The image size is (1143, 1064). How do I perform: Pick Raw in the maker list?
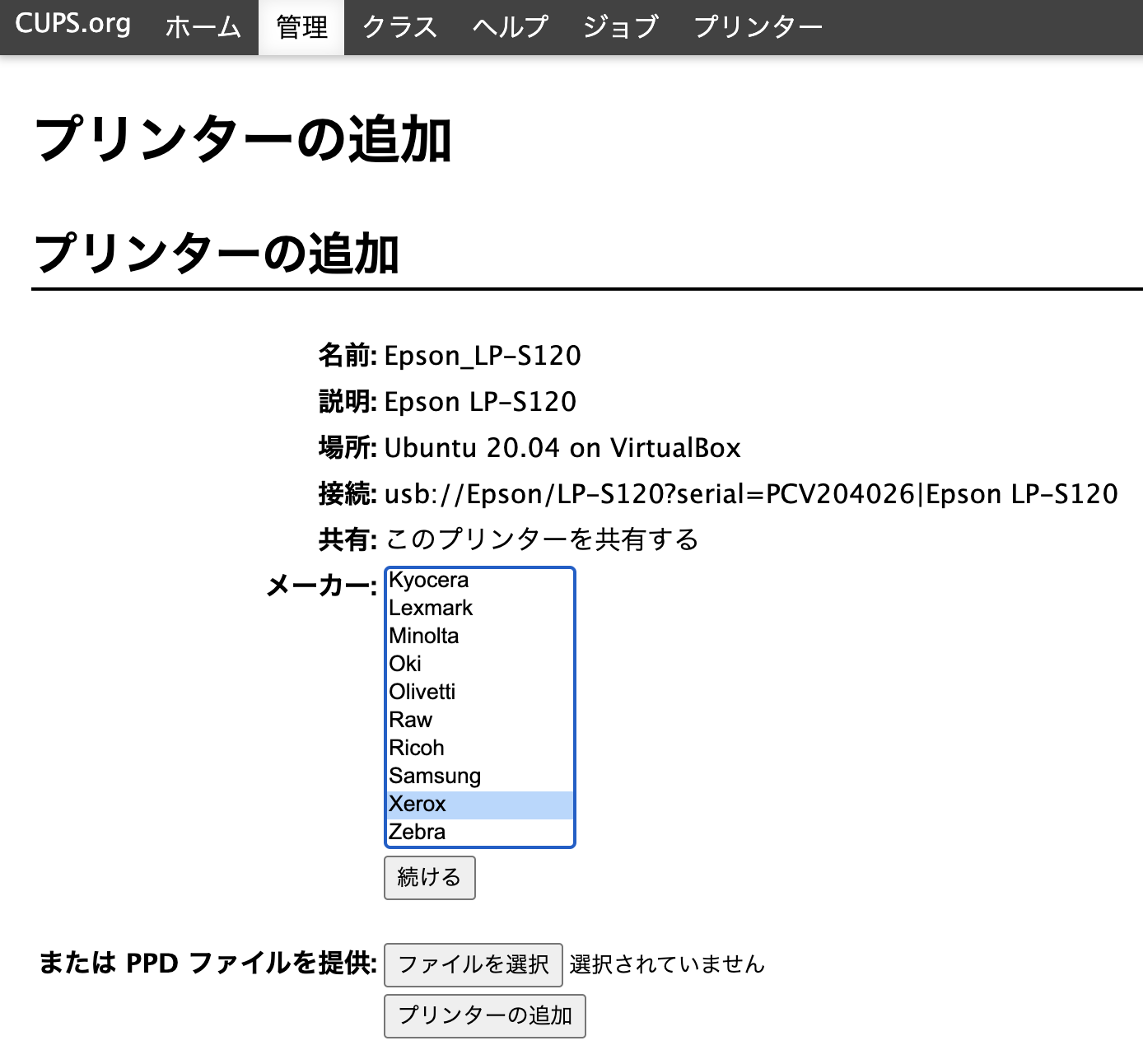point(480,720)
